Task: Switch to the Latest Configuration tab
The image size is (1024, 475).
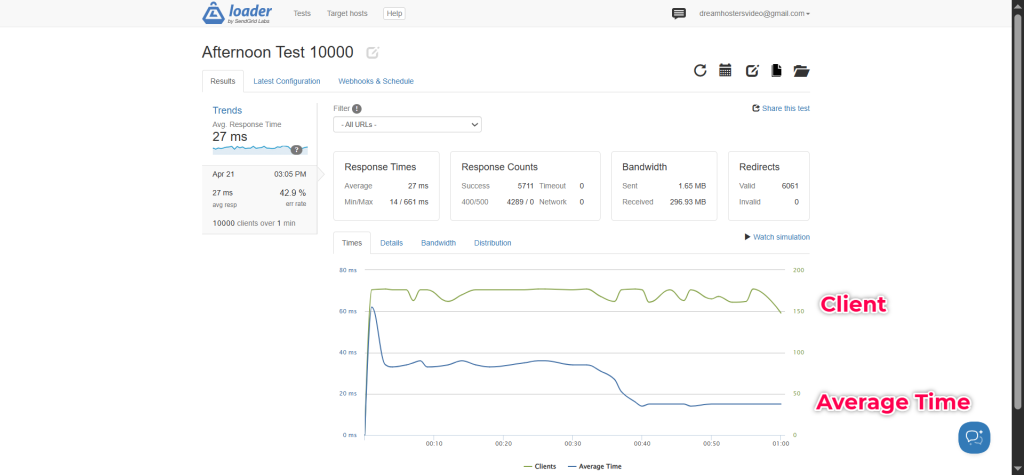Action: pos(287,81)
